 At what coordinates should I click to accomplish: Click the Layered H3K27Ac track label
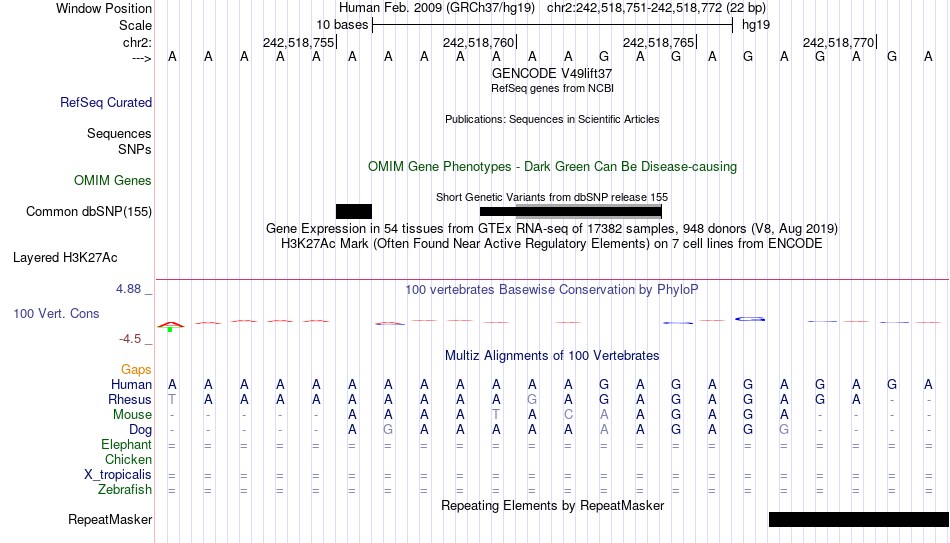tap(65, 258)
